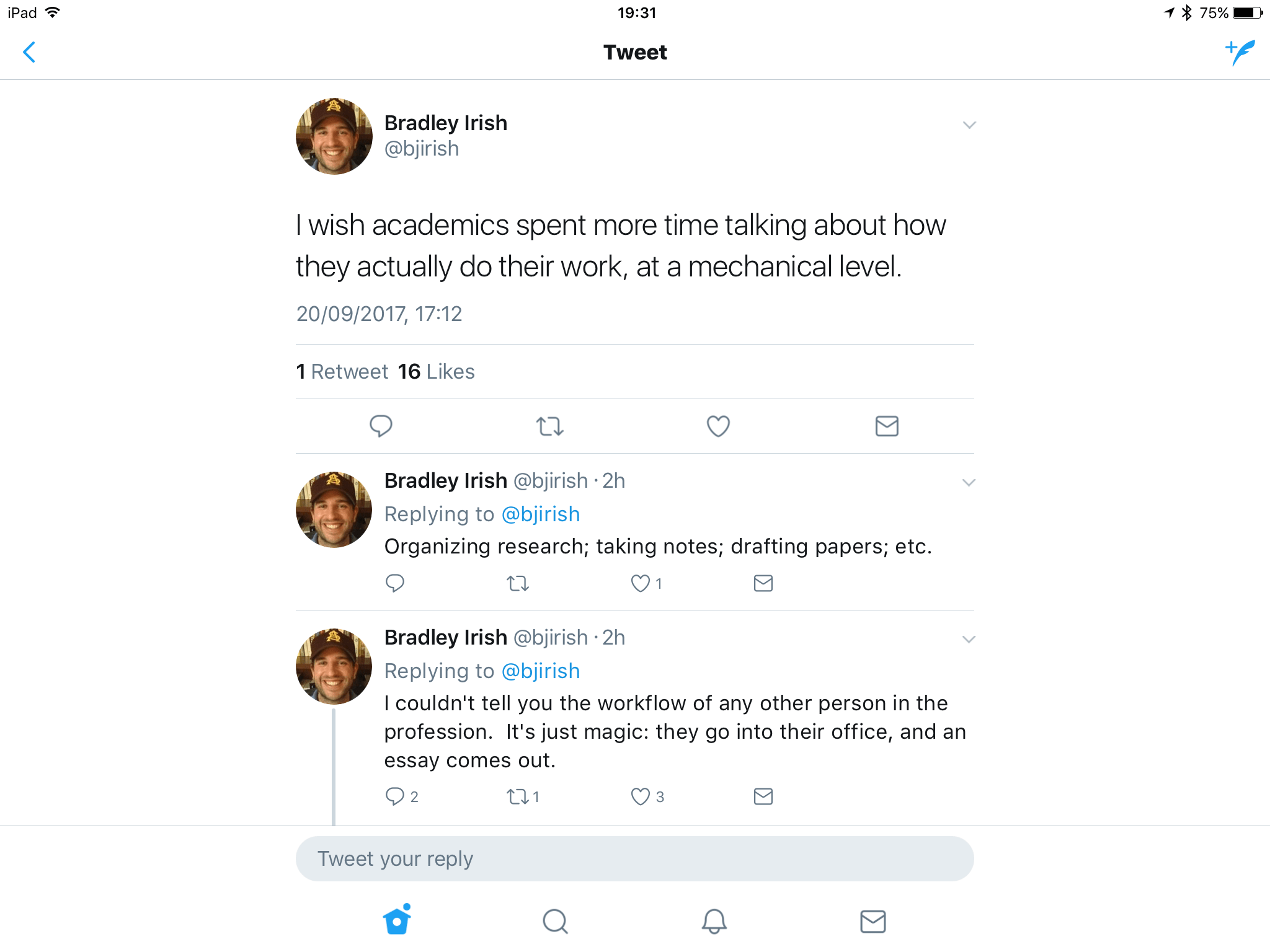Open Direct Messages tab in bottom bar
The image size is (1270, 952).
tap(873, 921)
